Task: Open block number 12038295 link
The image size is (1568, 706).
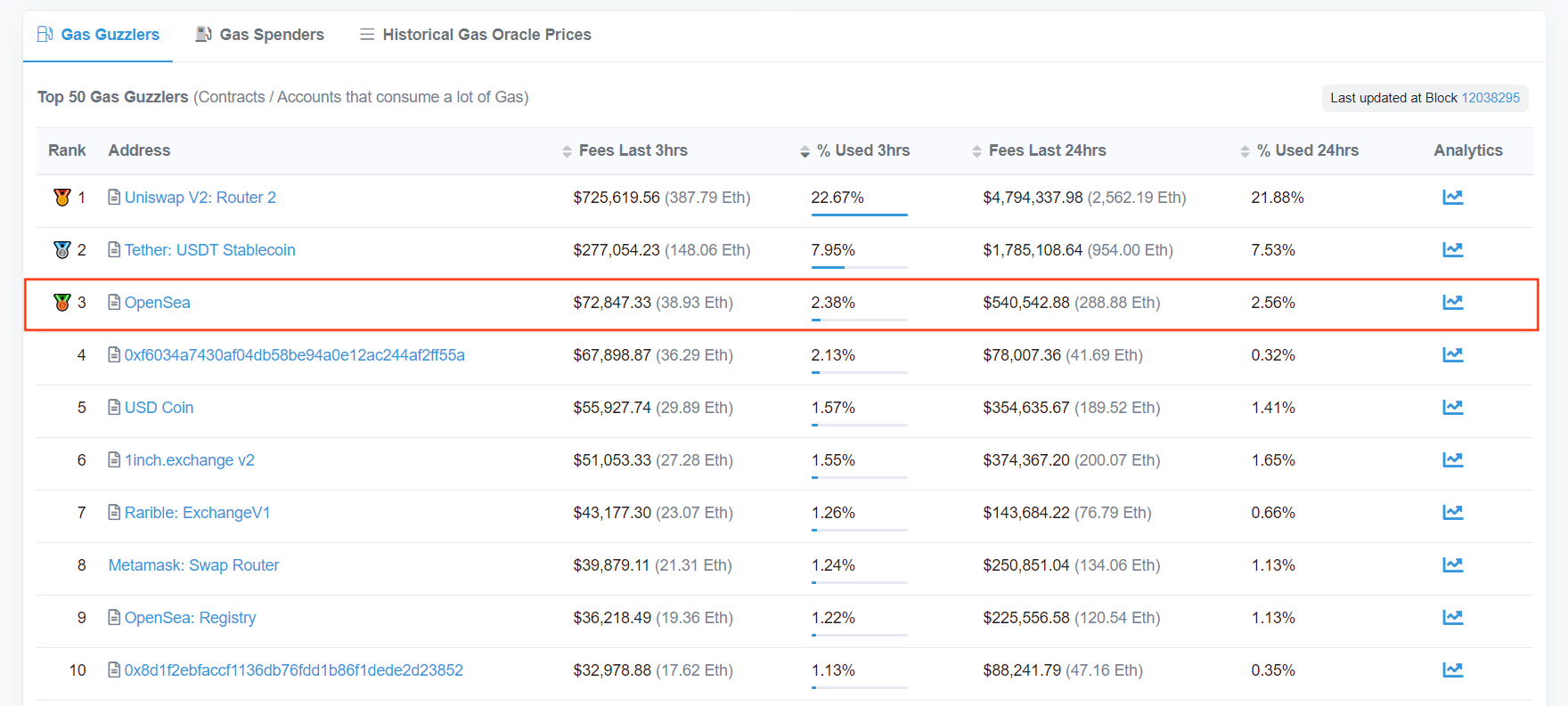Action: (x=1490, y=98)
